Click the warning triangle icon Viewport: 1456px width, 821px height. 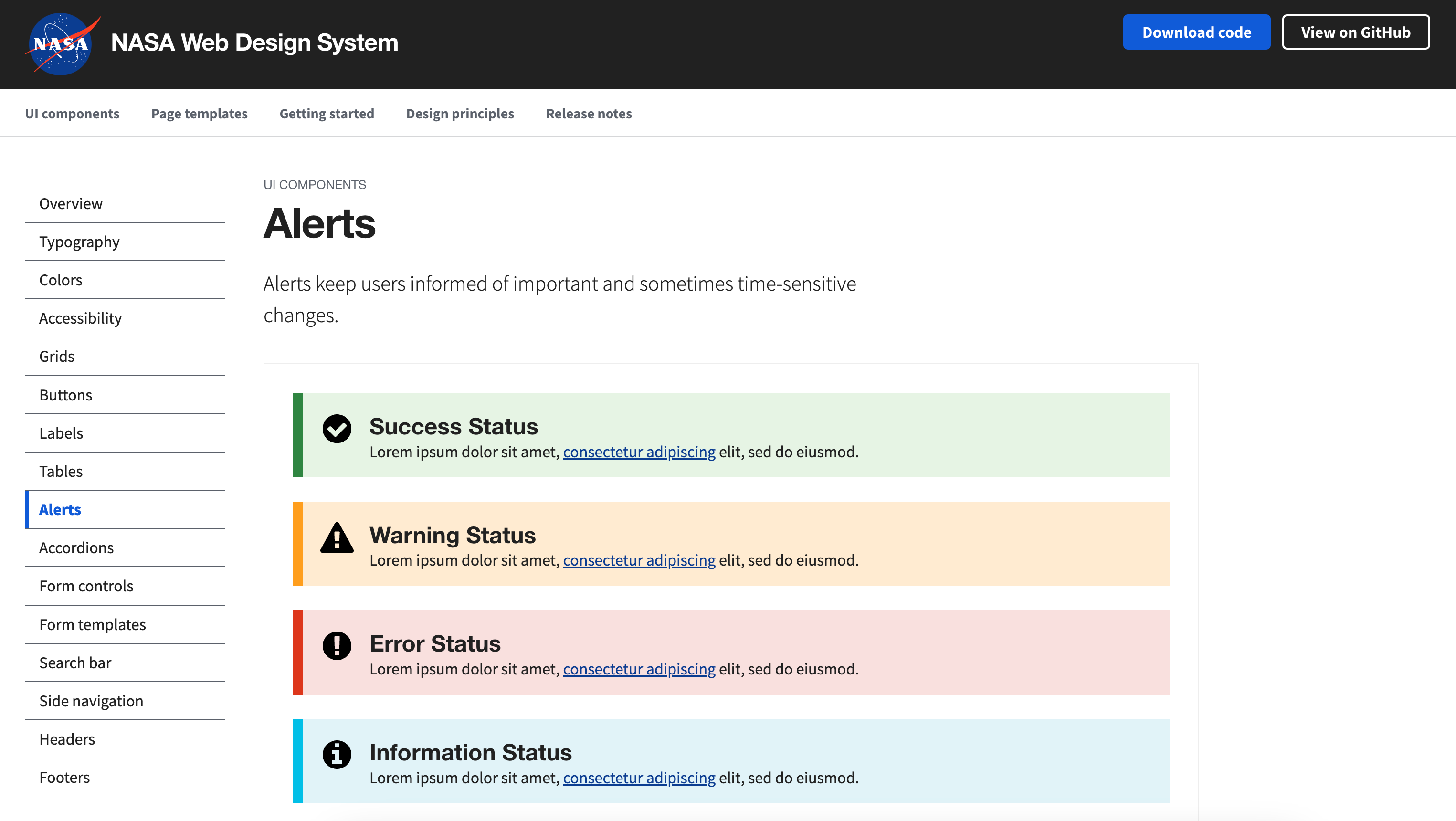tap(336, 538)
